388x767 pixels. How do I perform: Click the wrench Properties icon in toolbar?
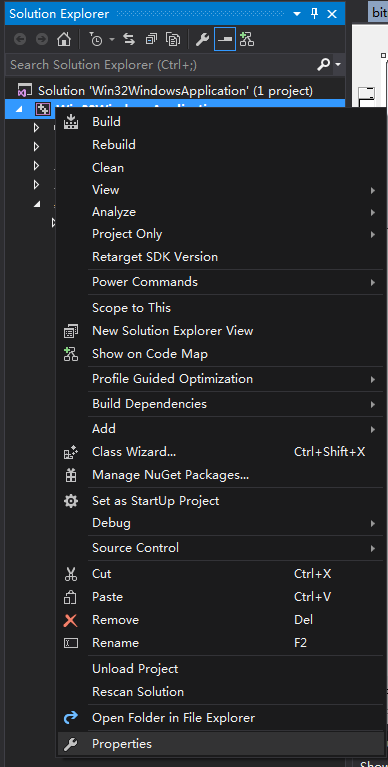[x=202, y=40]
